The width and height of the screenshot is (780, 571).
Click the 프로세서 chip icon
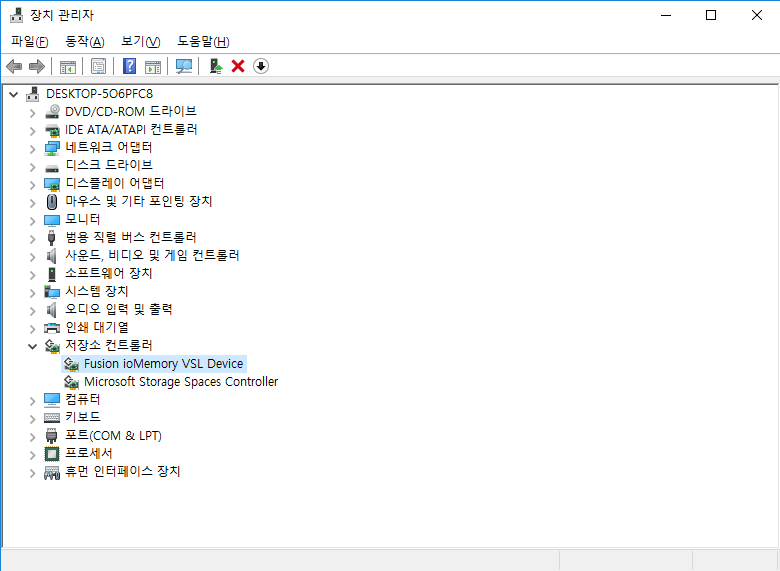(52, 454)
